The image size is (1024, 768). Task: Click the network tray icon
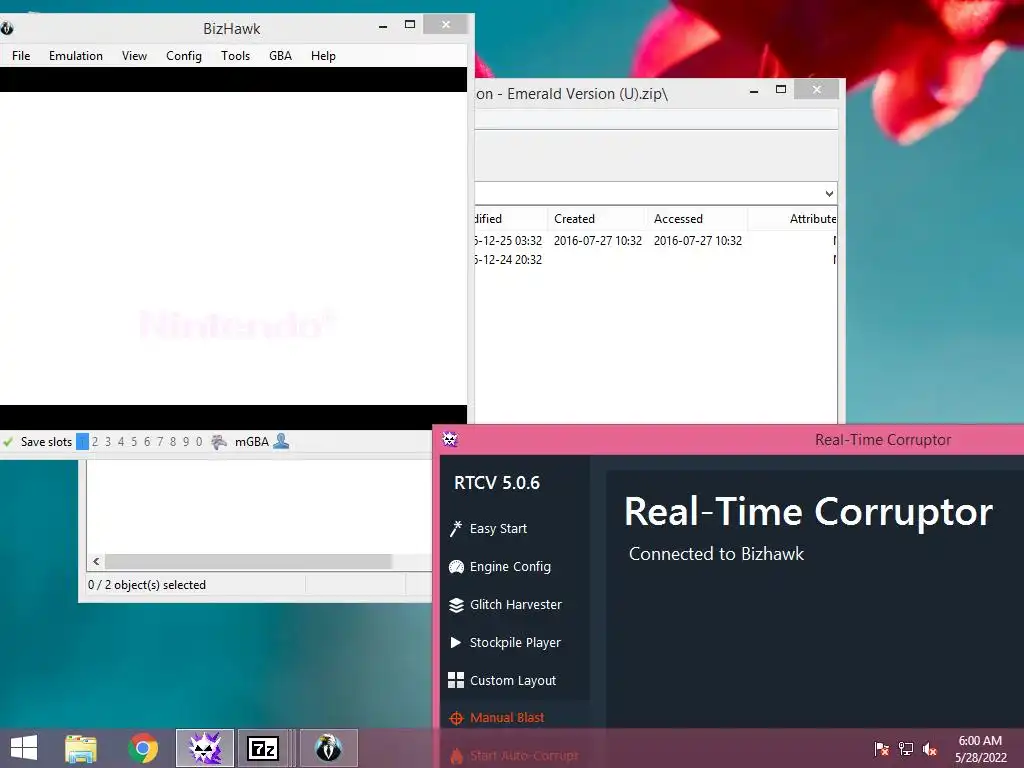coord(906,748)
